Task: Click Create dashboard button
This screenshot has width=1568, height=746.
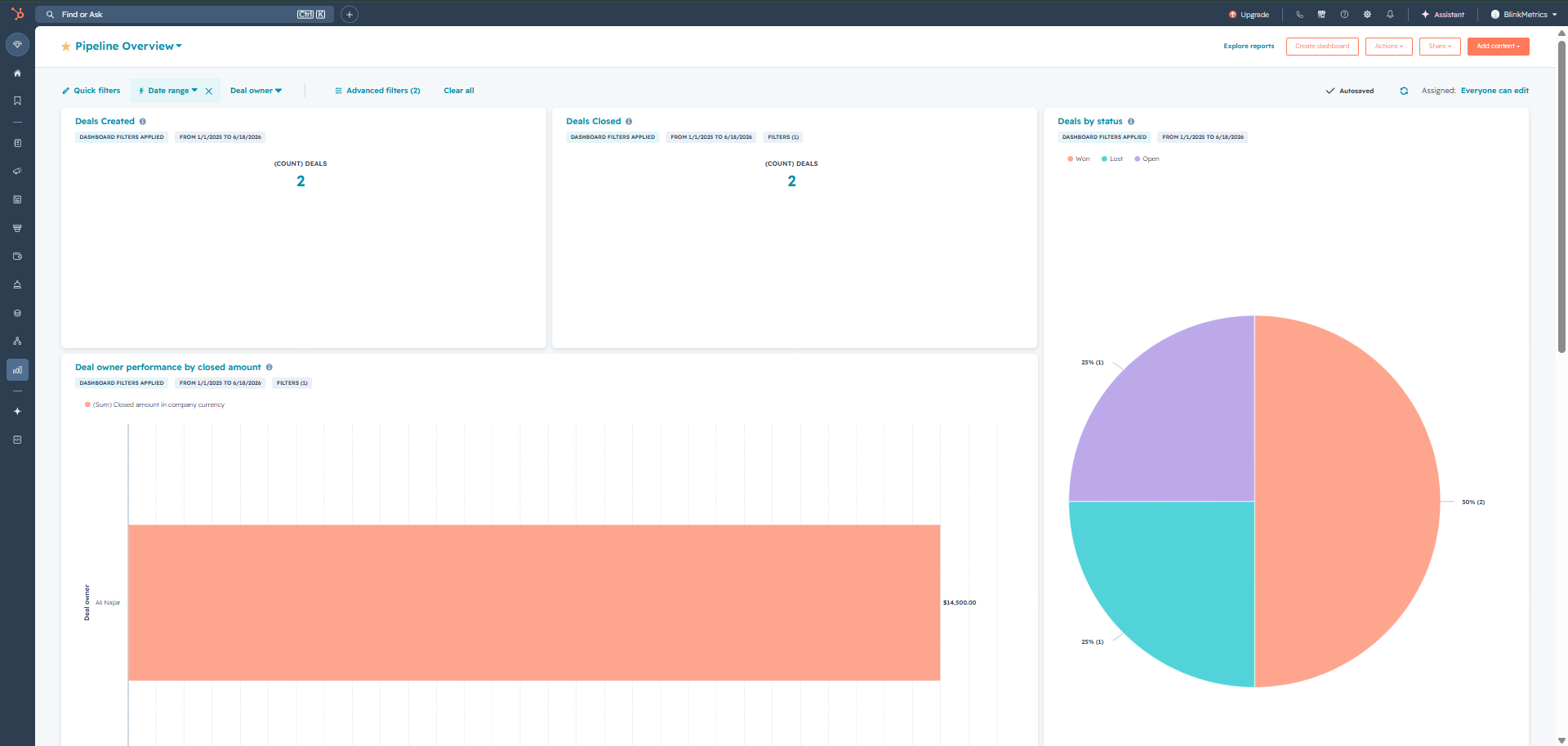Action: [x=1322, y=47]
